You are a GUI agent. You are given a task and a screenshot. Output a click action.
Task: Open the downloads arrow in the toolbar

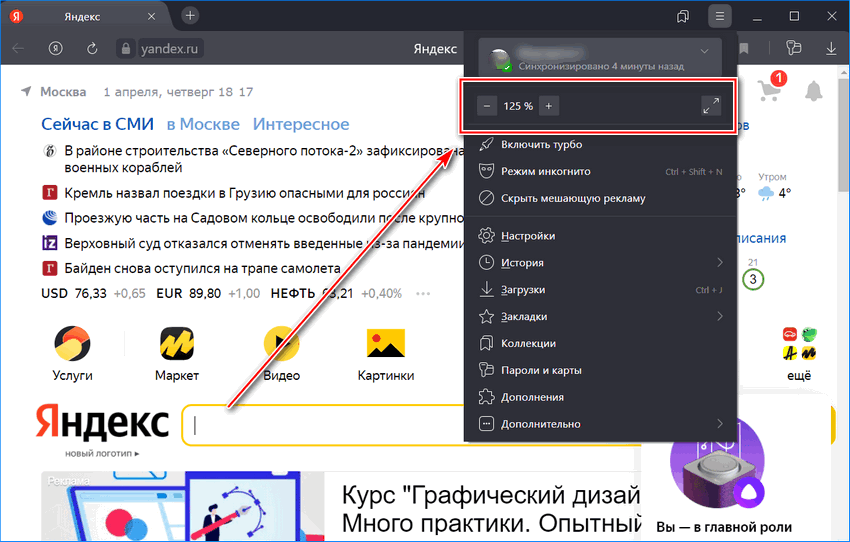[x=830, y=49]
